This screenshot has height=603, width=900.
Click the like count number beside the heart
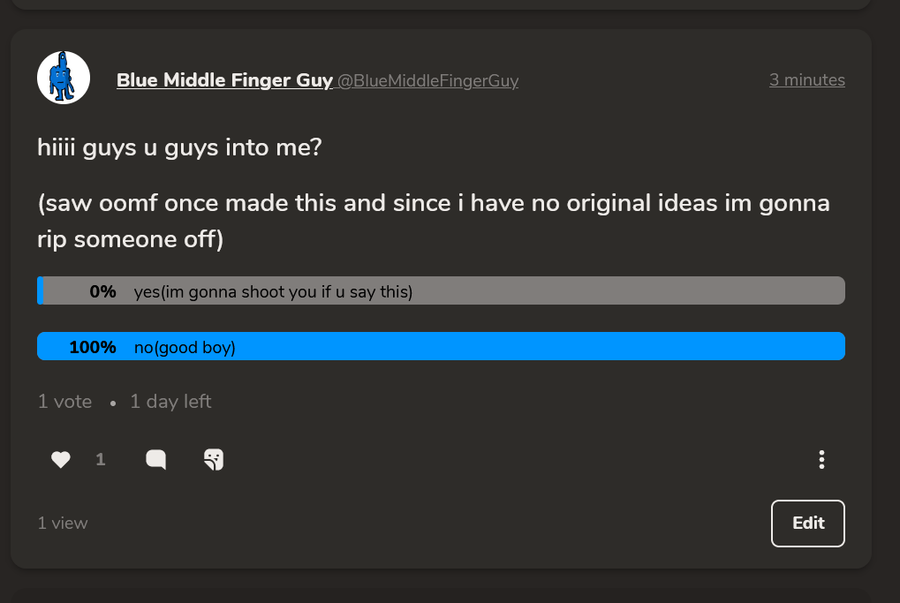(x=100, y=460)
